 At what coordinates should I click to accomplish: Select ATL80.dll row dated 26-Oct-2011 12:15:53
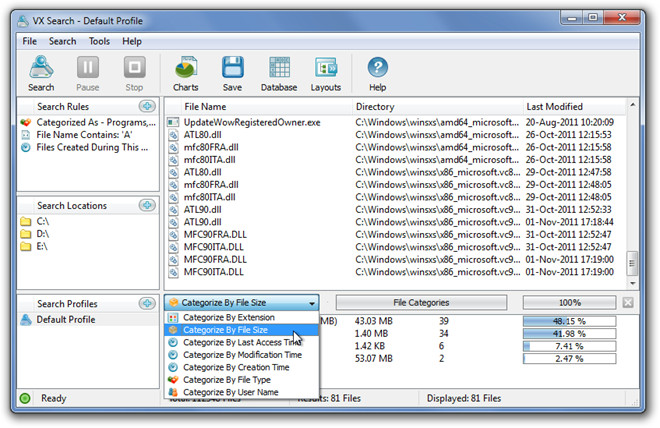pos(395,135)
